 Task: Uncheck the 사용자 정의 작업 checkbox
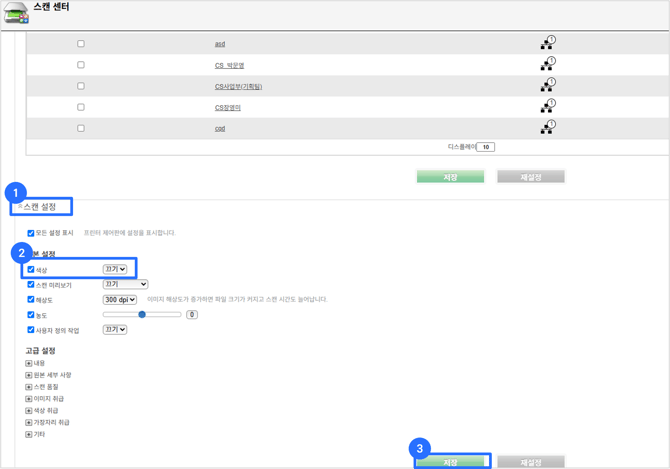[31, 330]
